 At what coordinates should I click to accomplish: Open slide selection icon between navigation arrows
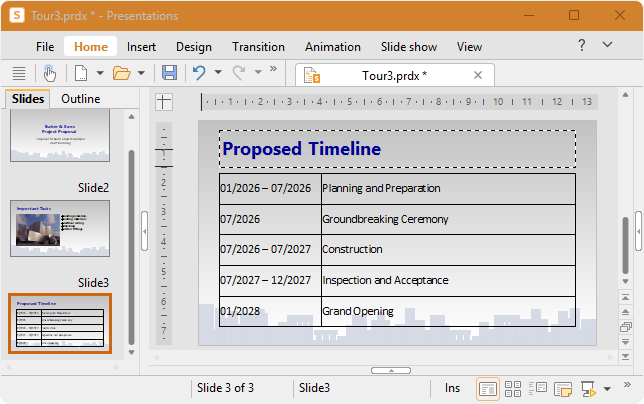(626, 327)
